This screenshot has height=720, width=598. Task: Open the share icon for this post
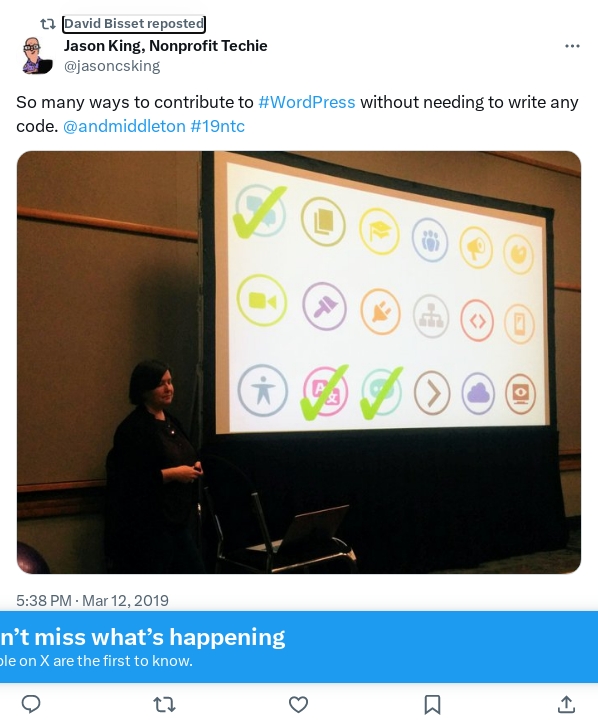(x=566, y=704)
